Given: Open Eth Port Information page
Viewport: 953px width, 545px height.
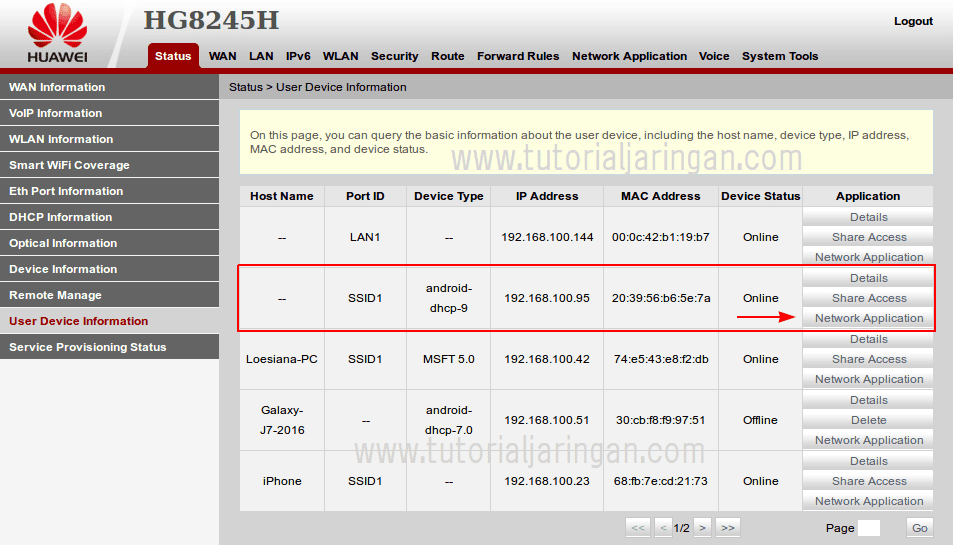Looking at the screenshot, I should [109, 191].
